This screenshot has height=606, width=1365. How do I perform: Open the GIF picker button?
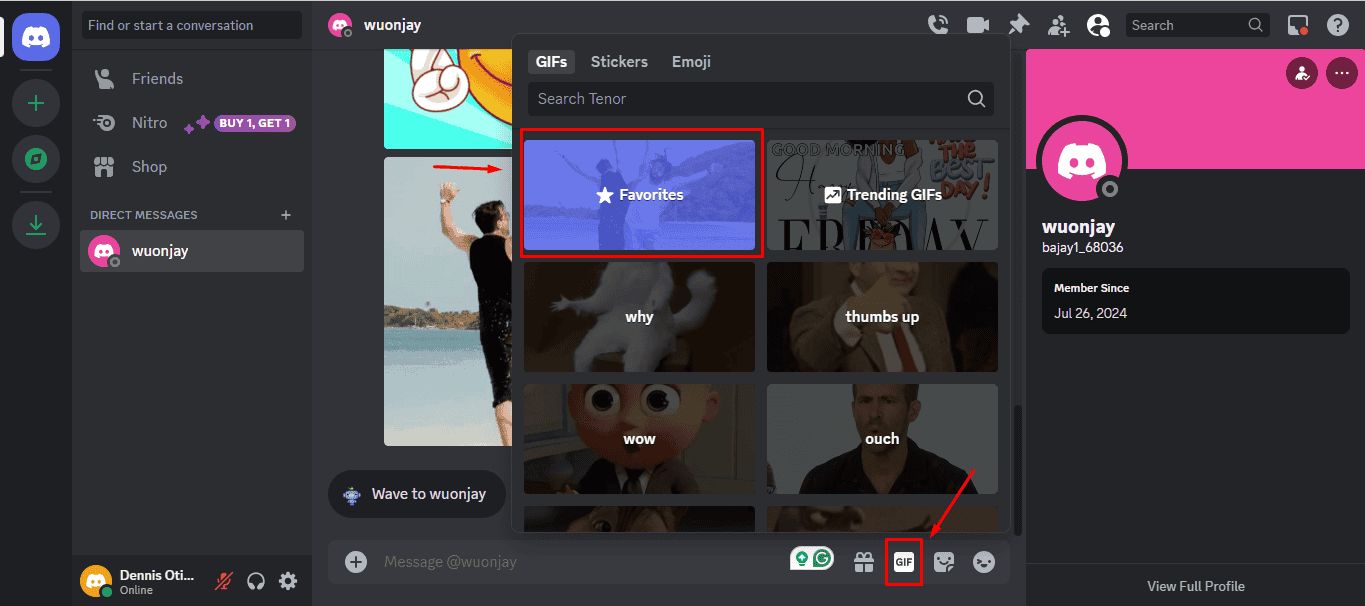coord(904,562)
